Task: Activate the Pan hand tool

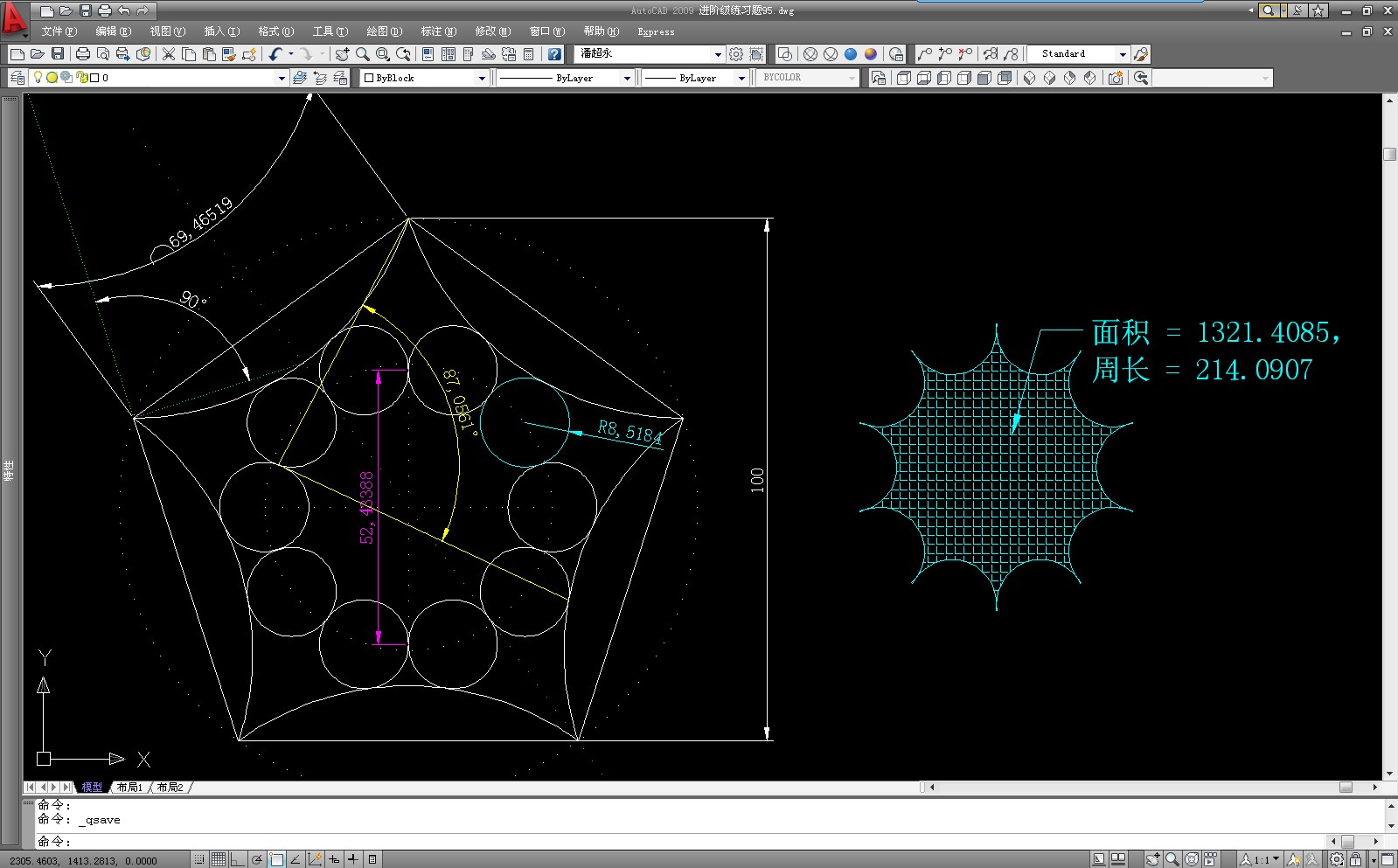Action: tap(342, 54)
